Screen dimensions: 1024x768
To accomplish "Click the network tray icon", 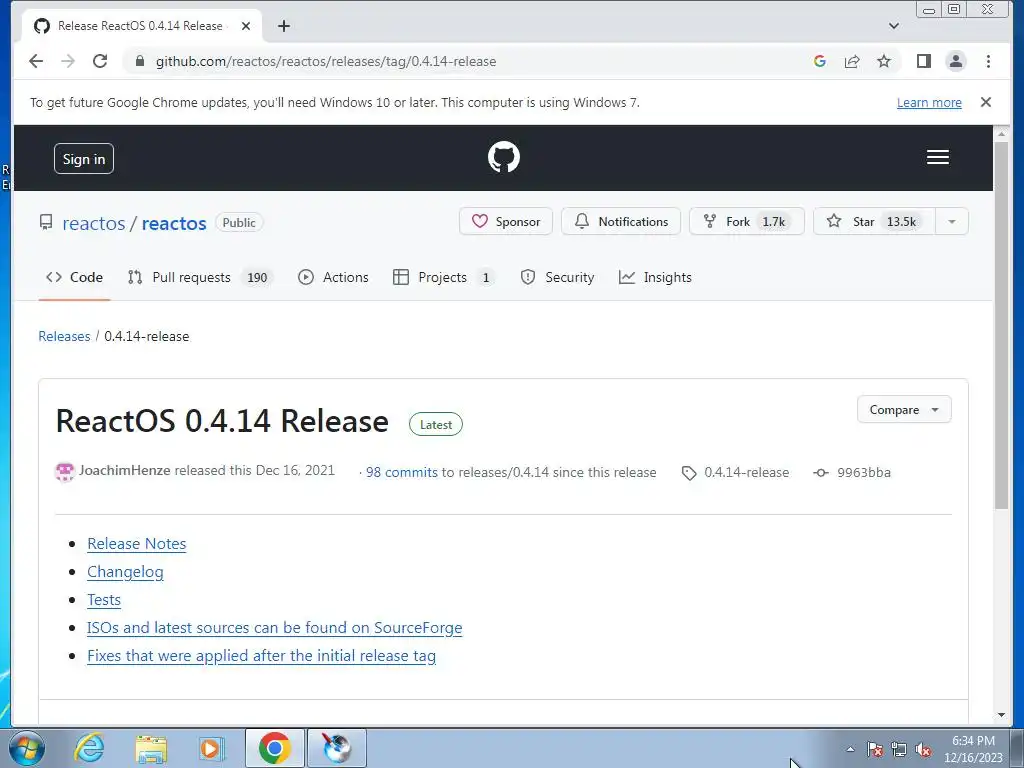I will (899, 749).
